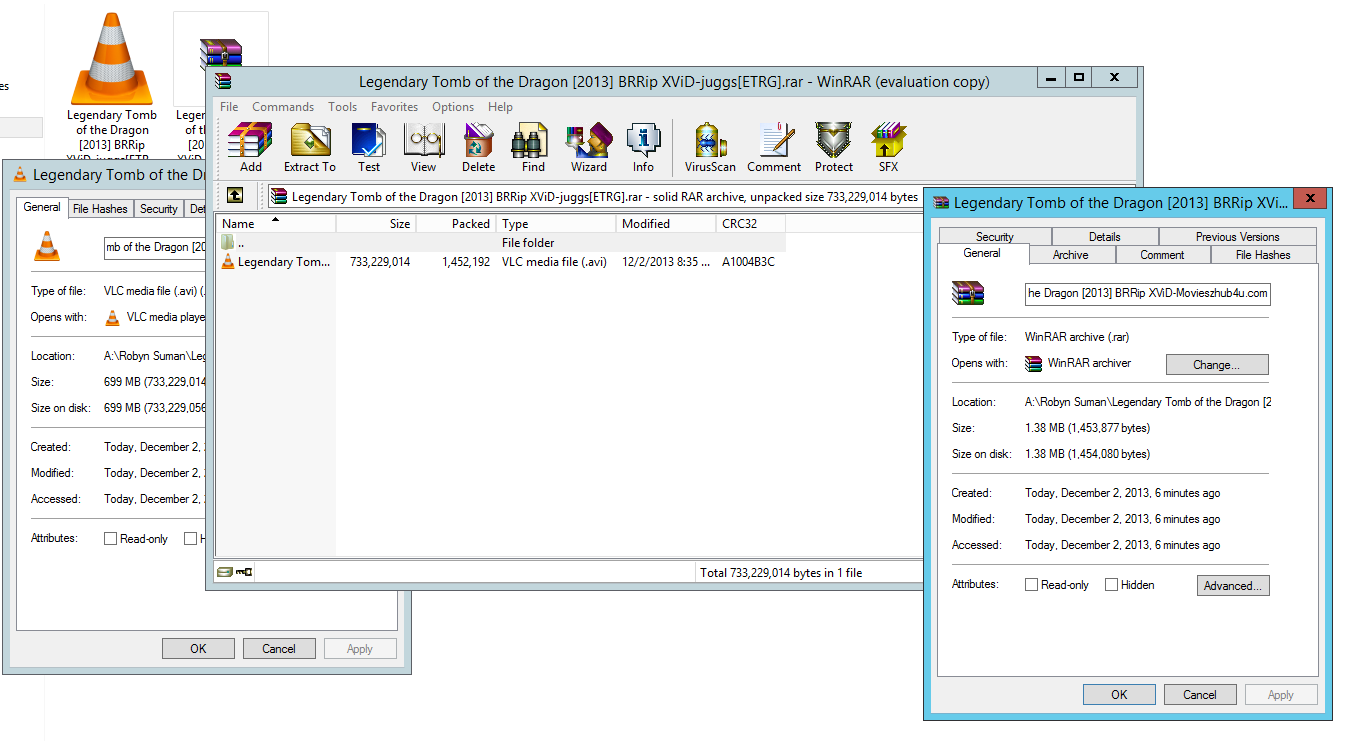Open Tools menu in WinRAR
This screenshot has height=741, width=1346.
[x=342, y=107]
